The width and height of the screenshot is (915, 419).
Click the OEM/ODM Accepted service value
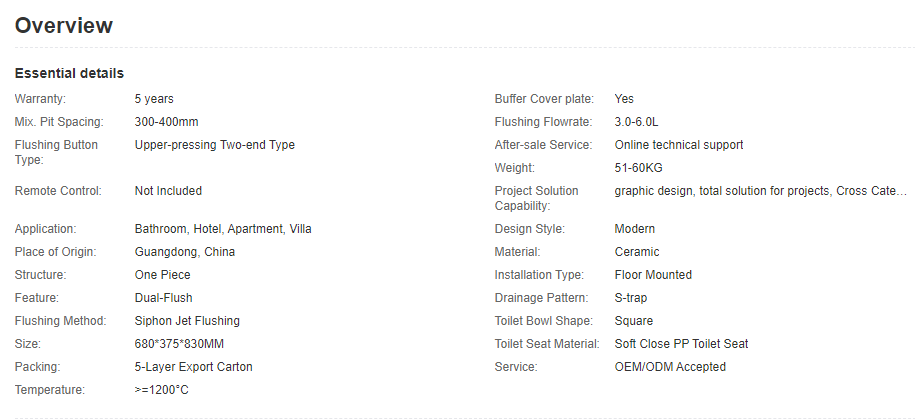tap(670, 367)
